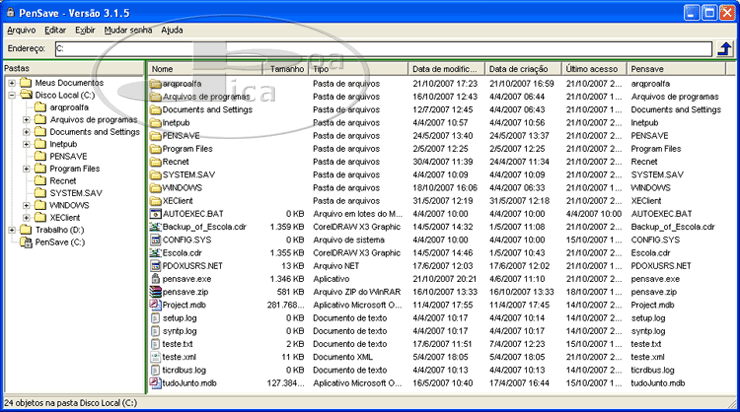Sort by Data de modificação column header
Image resolution: width=740 pixels, height=412 pixels.
coord(446,69)
